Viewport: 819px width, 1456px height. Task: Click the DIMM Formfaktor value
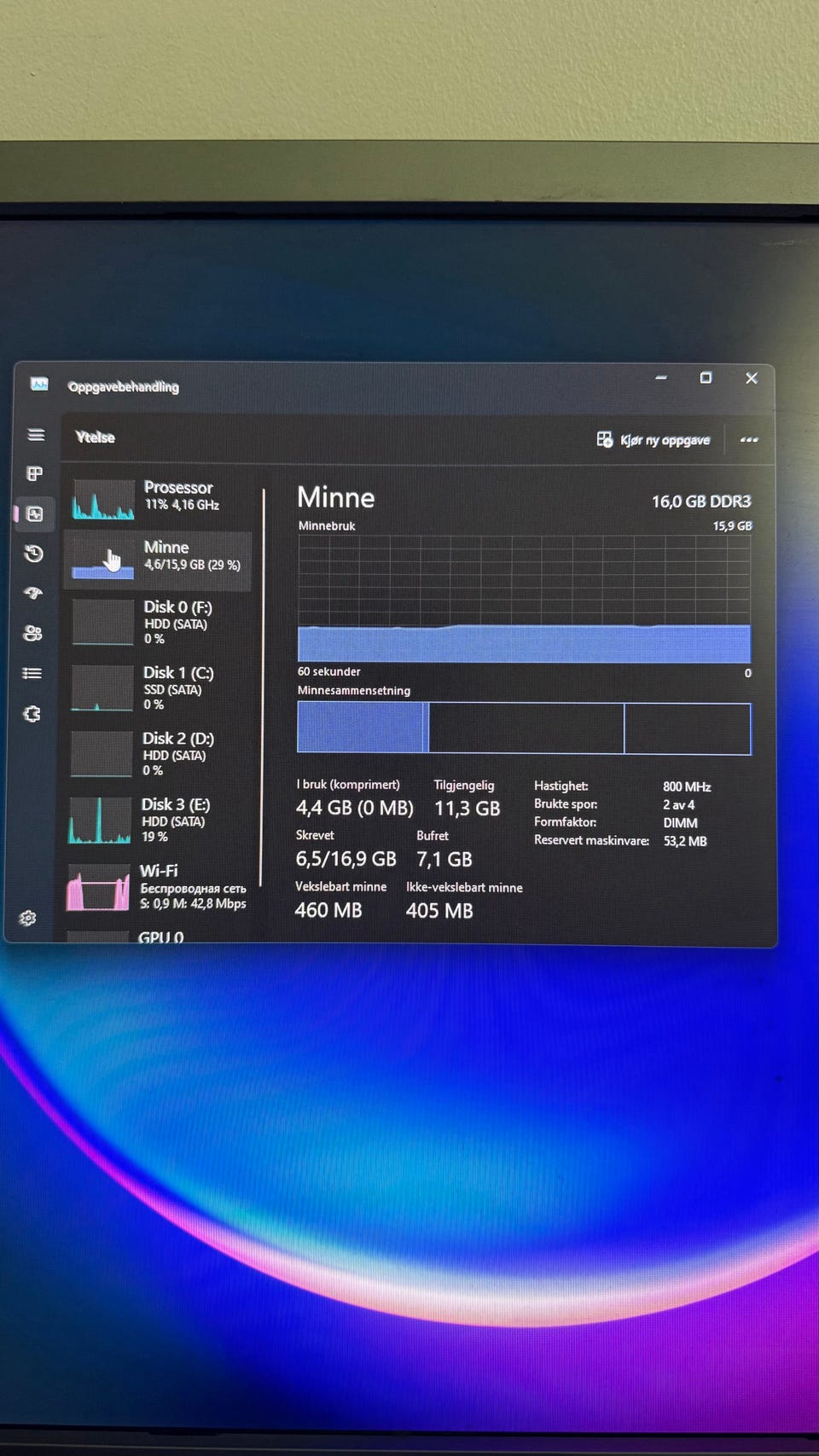[x=680, y=823]
